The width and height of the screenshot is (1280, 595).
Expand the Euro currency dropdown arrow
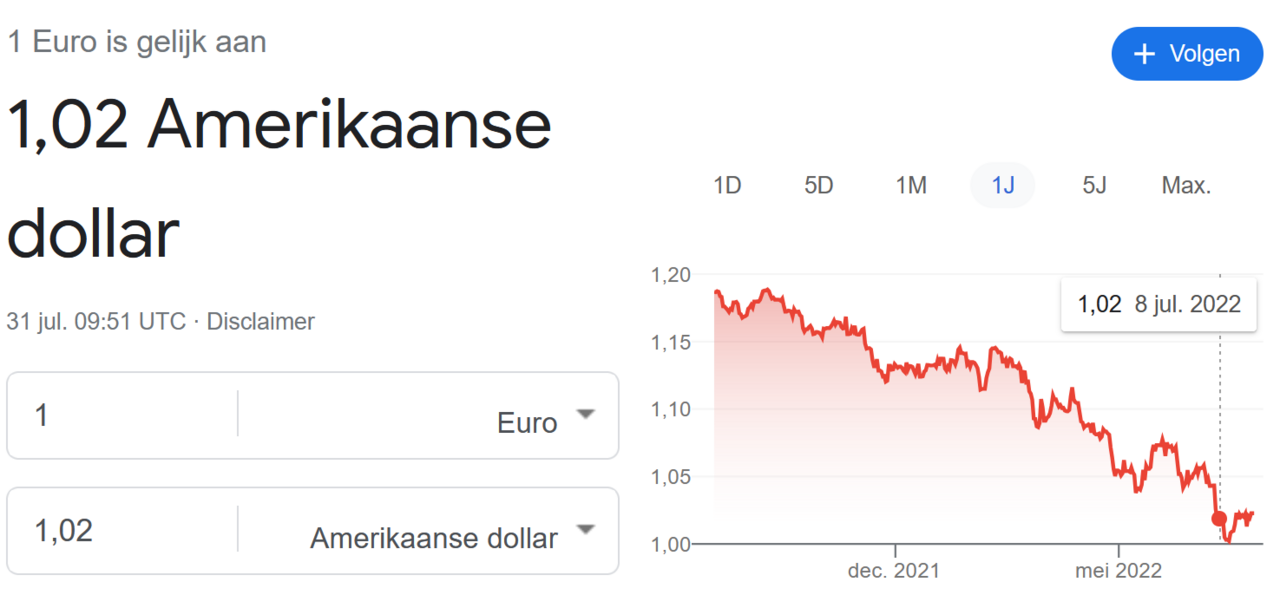[x=586, y=414]
